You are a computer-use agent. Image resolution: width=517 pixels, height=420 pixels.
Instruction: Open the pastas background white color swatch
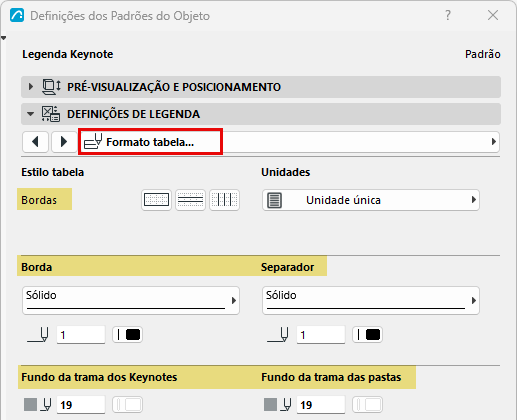(368, 405)
